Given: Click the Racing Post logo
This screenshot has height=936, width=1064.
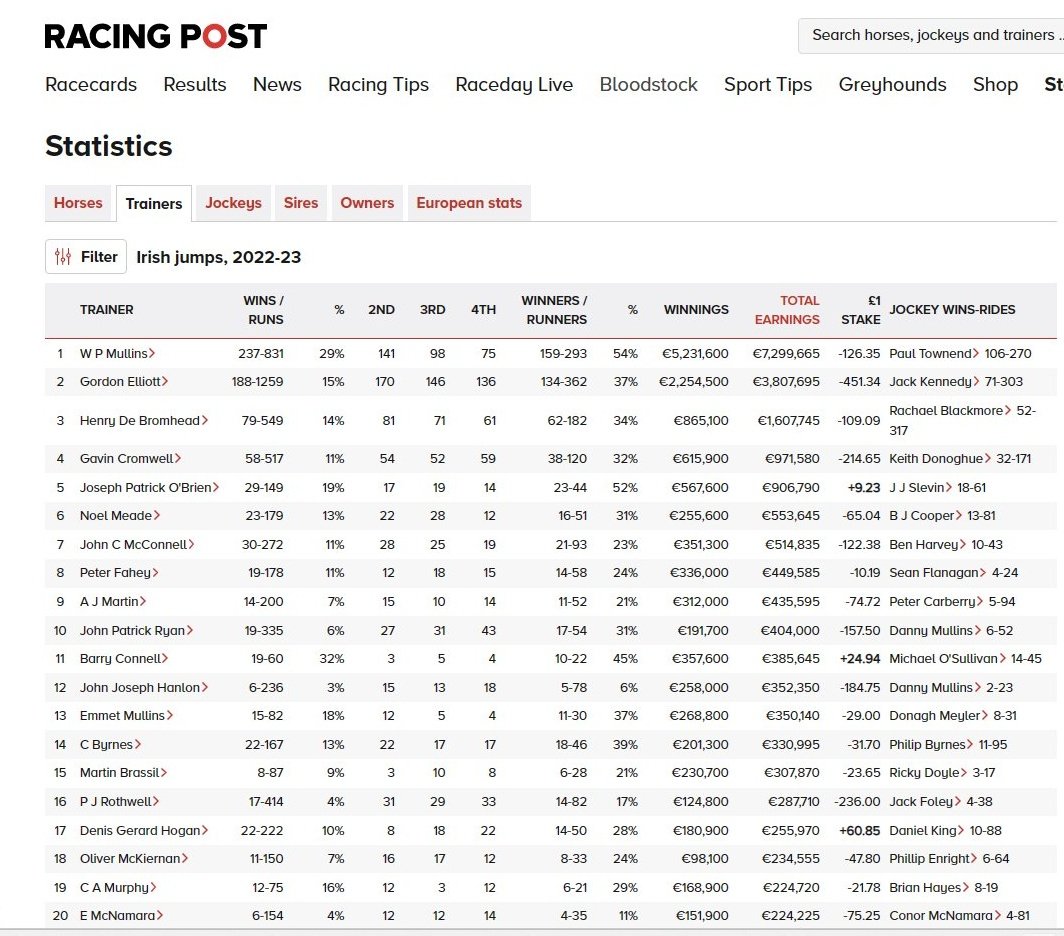Looking at the screenshot, I should click(x=155, y=36).
